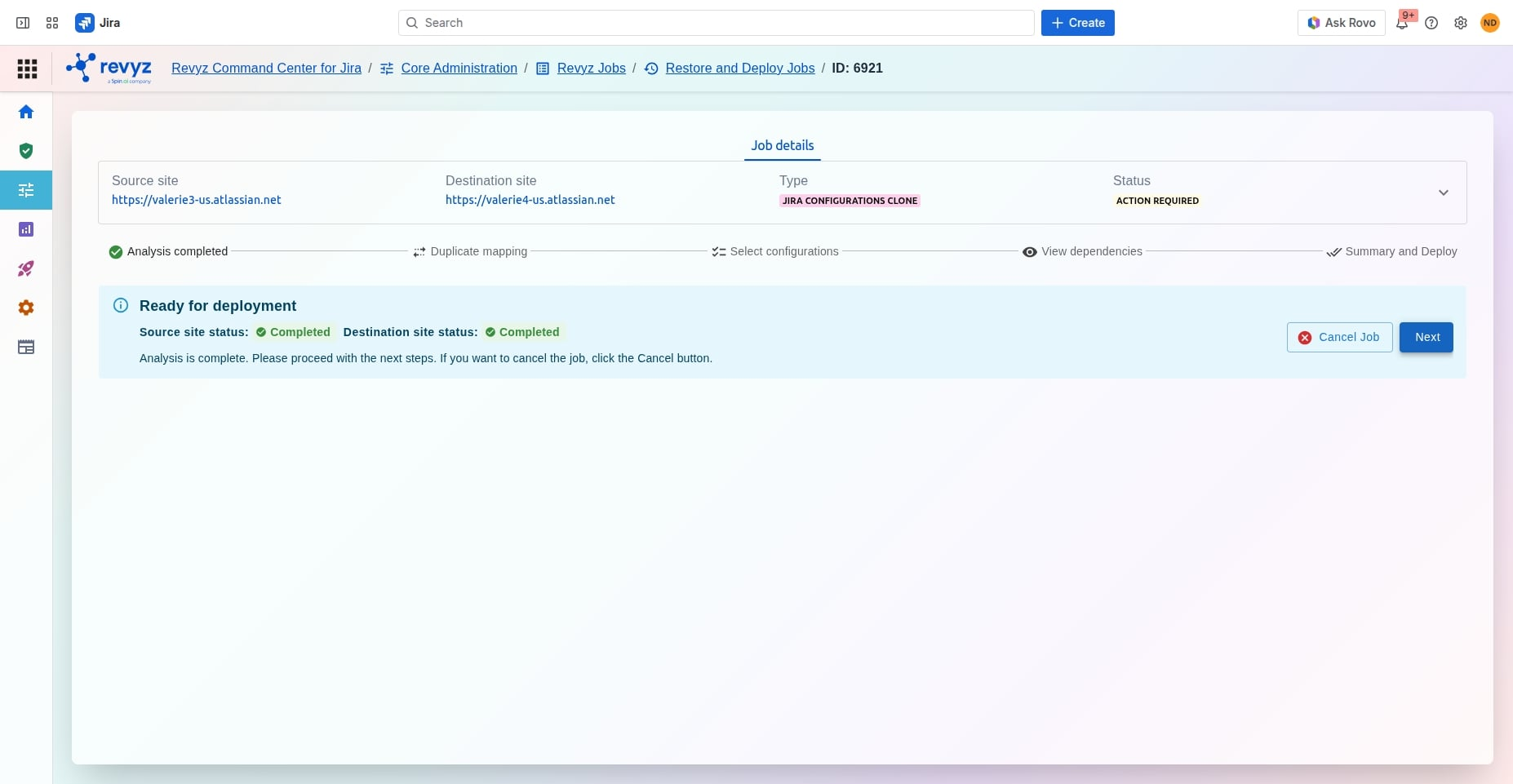Viewport: 1513px width, 784px height.
Task: Go to Core Administration breadcrumb
Action: pos(459,69)
